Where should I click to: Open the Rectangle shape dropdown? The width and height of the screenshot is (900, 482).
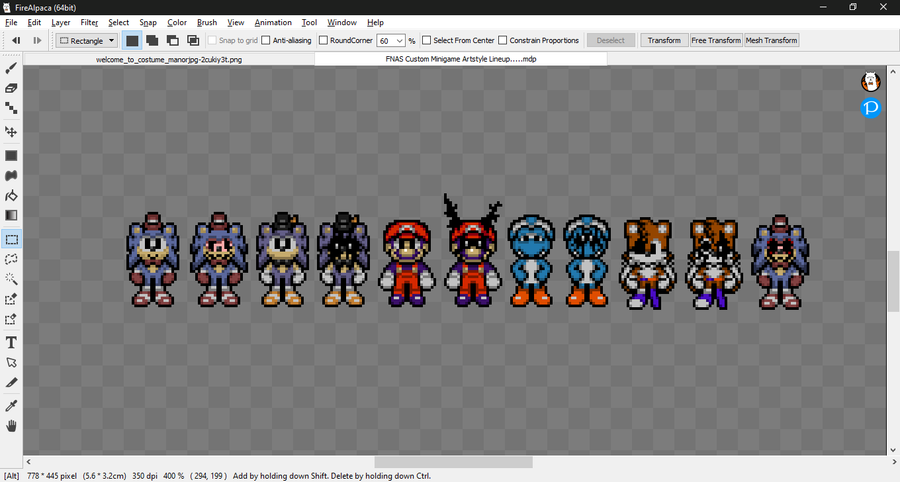pyautogui.click(x=87, y=40)
